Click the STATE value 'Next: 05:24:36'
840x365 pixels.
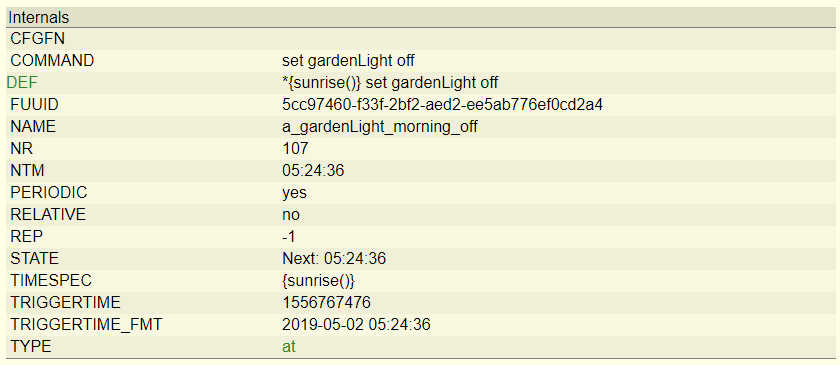point(334,259)
